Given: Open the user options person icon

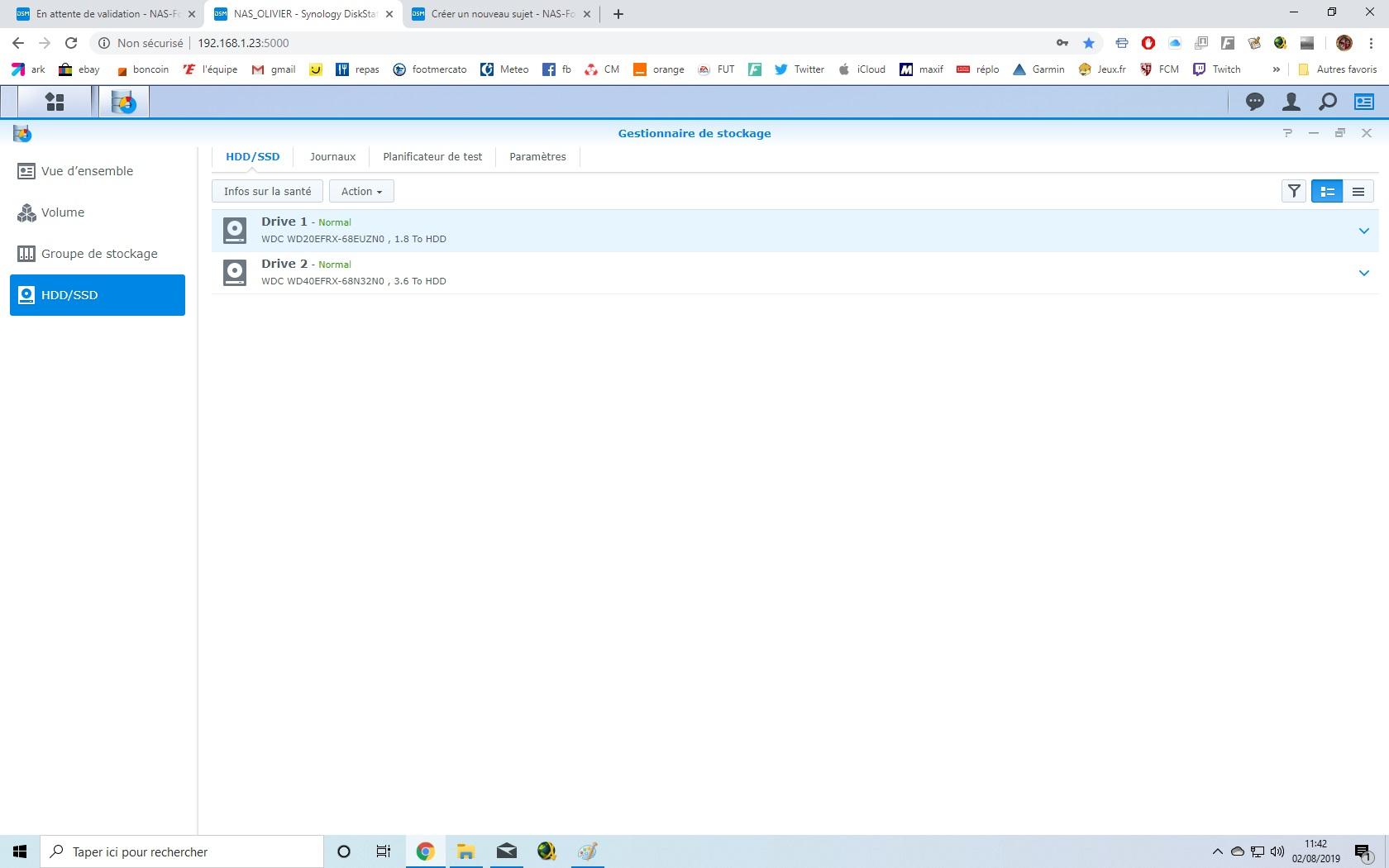Looking at the screenshot, I should (x=1291, y=102).
